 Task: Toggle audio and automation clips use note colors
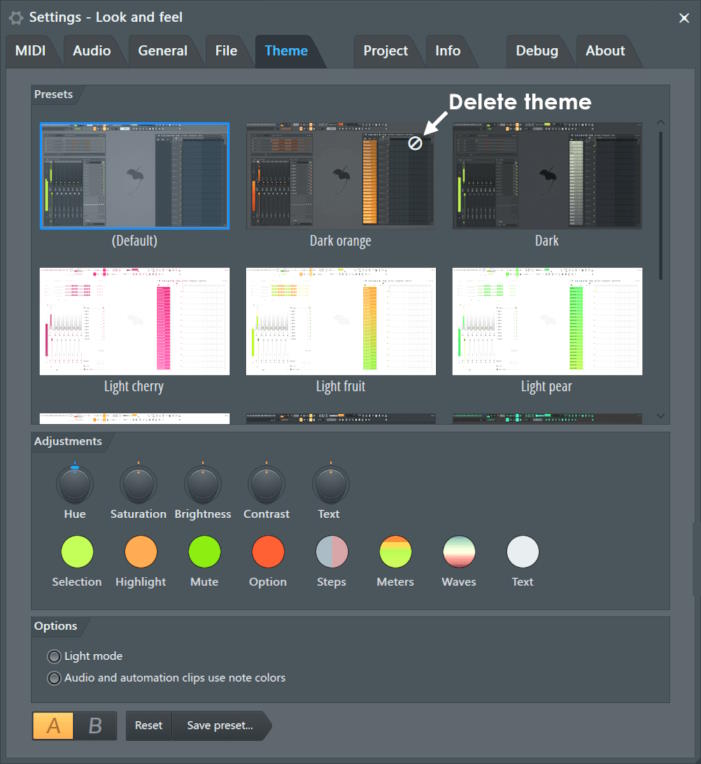coord(55,678)
